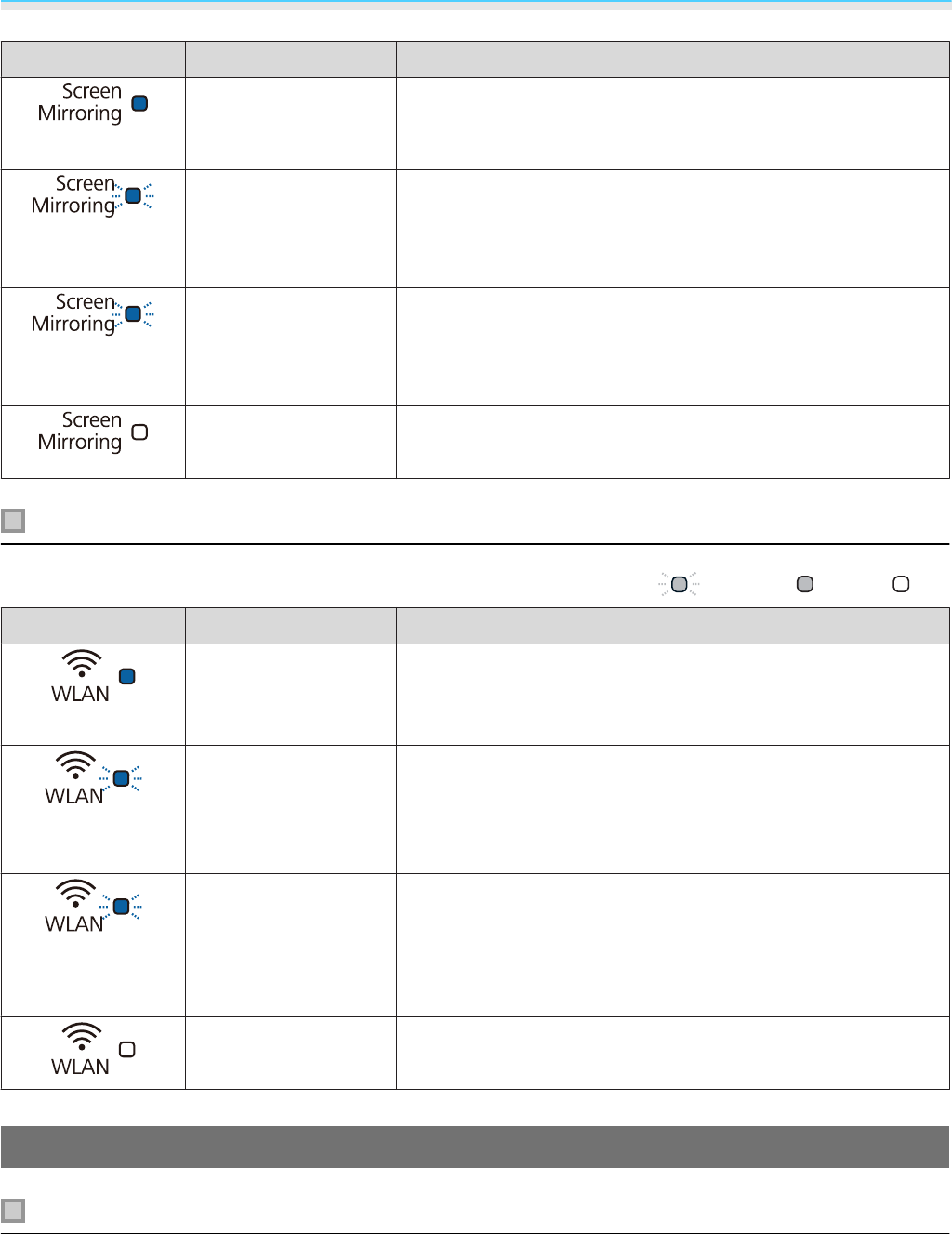Click the unlit Screen Mirroring indicator square

[x=139, y=432]
